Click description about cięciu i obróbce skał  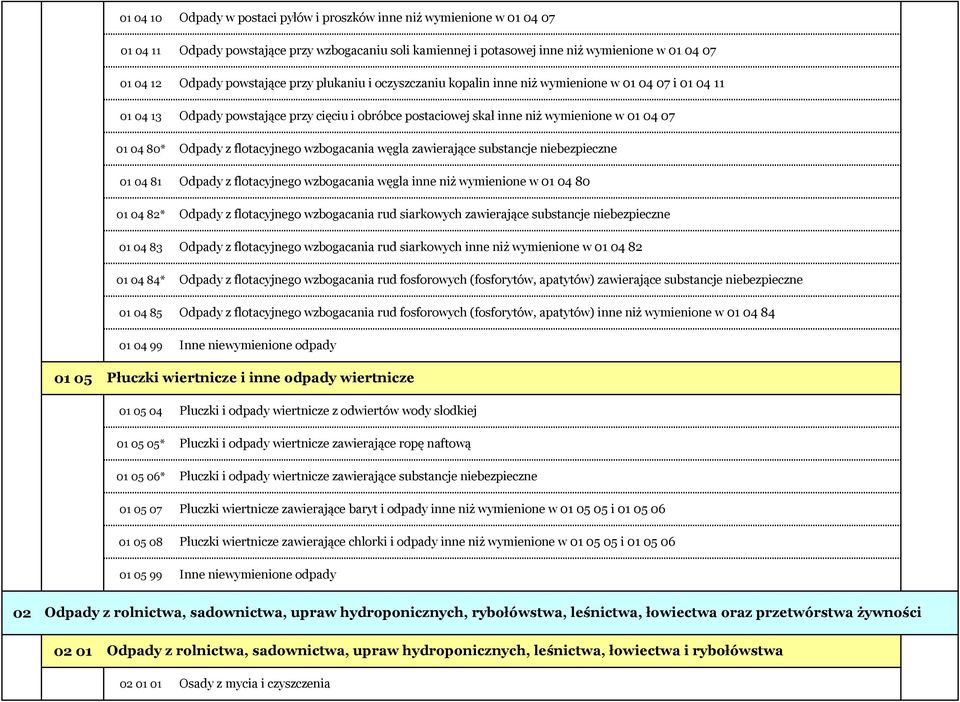point(427,116)
